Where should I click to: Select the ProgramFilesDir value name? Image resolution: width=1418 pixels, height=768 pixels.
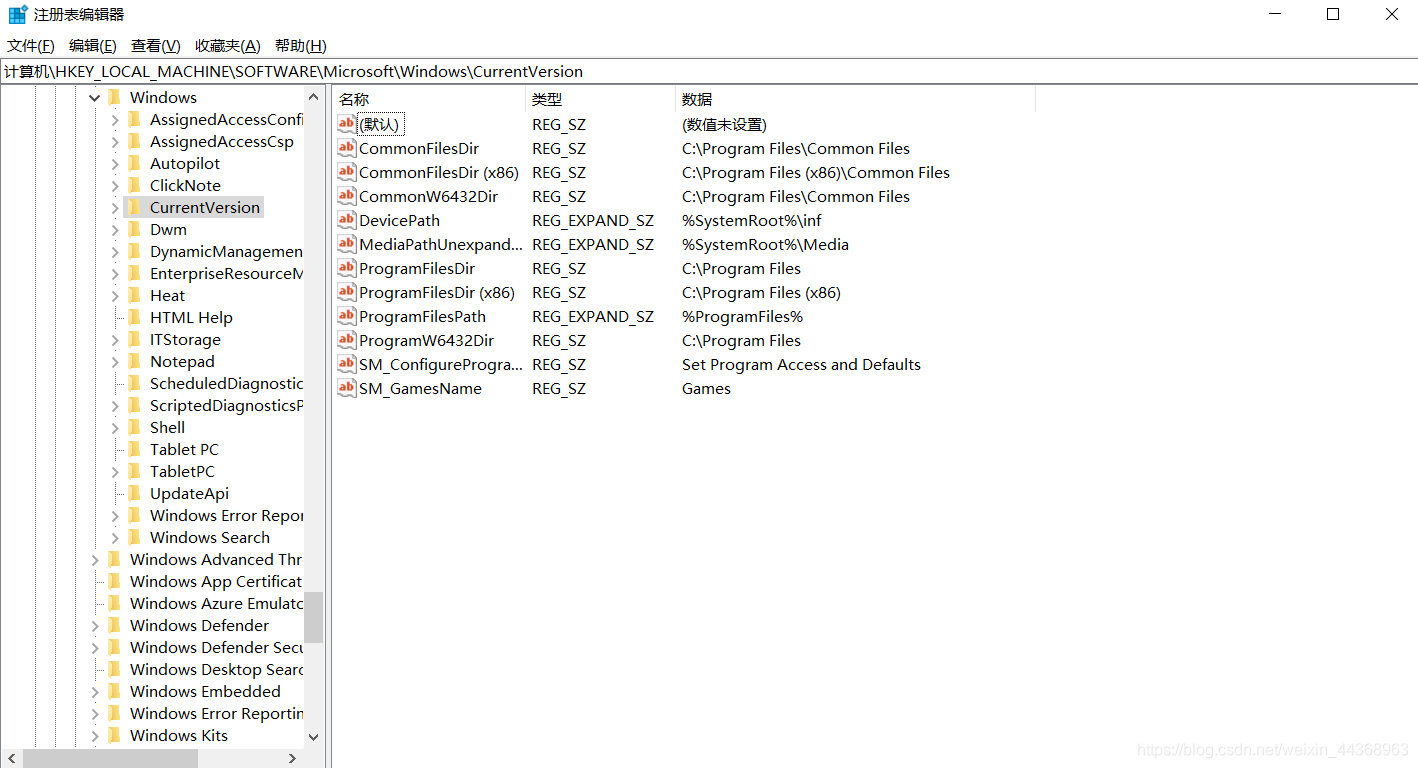click(x=417, y=268)
